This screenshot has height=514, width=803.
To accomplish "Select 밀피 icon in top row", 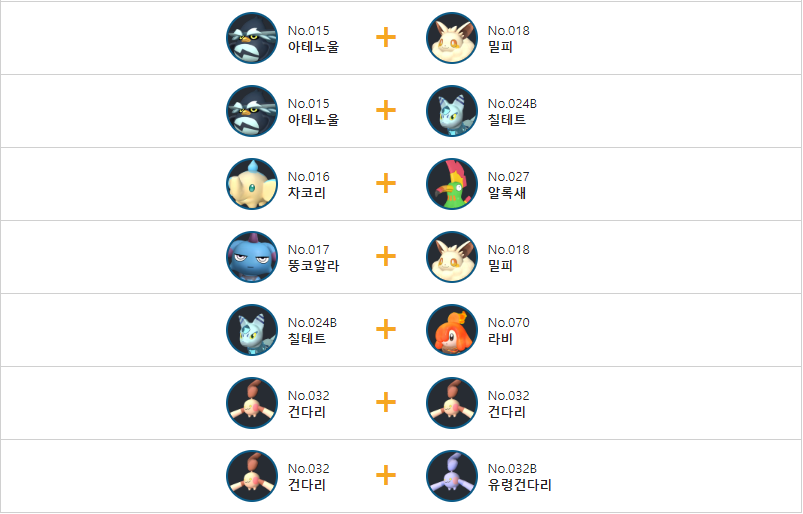I will [452, 38].
